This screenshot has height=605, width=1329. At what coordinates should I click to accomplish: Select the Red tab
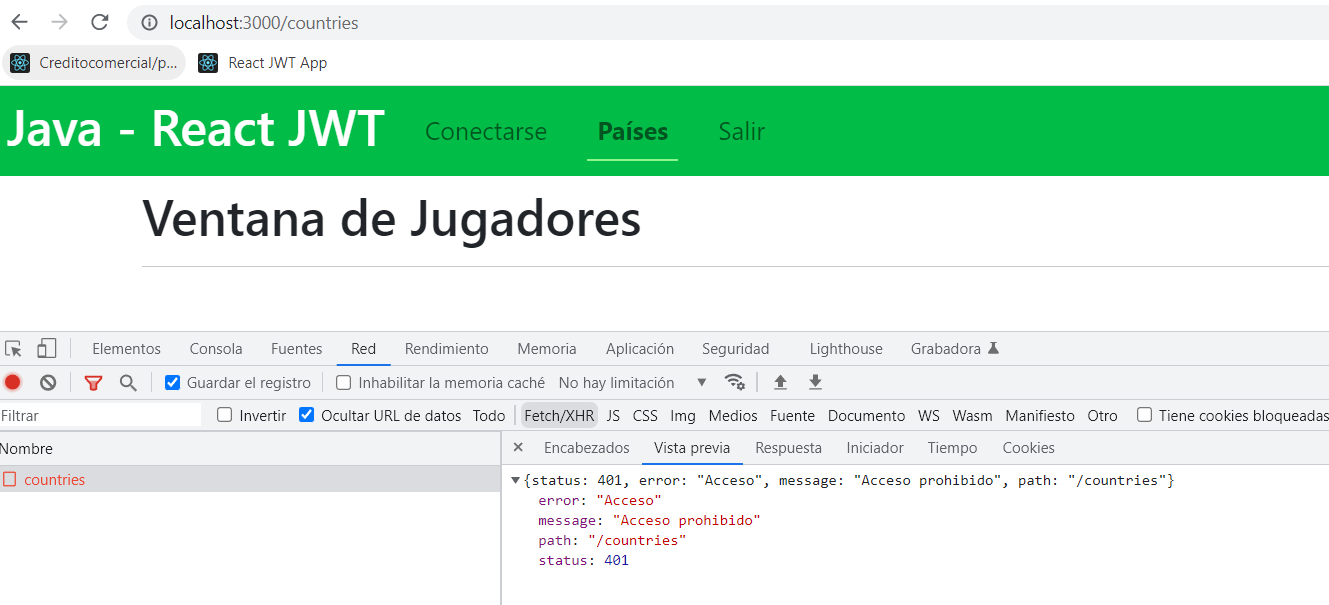pyautogui.click(x=363, y=349)
